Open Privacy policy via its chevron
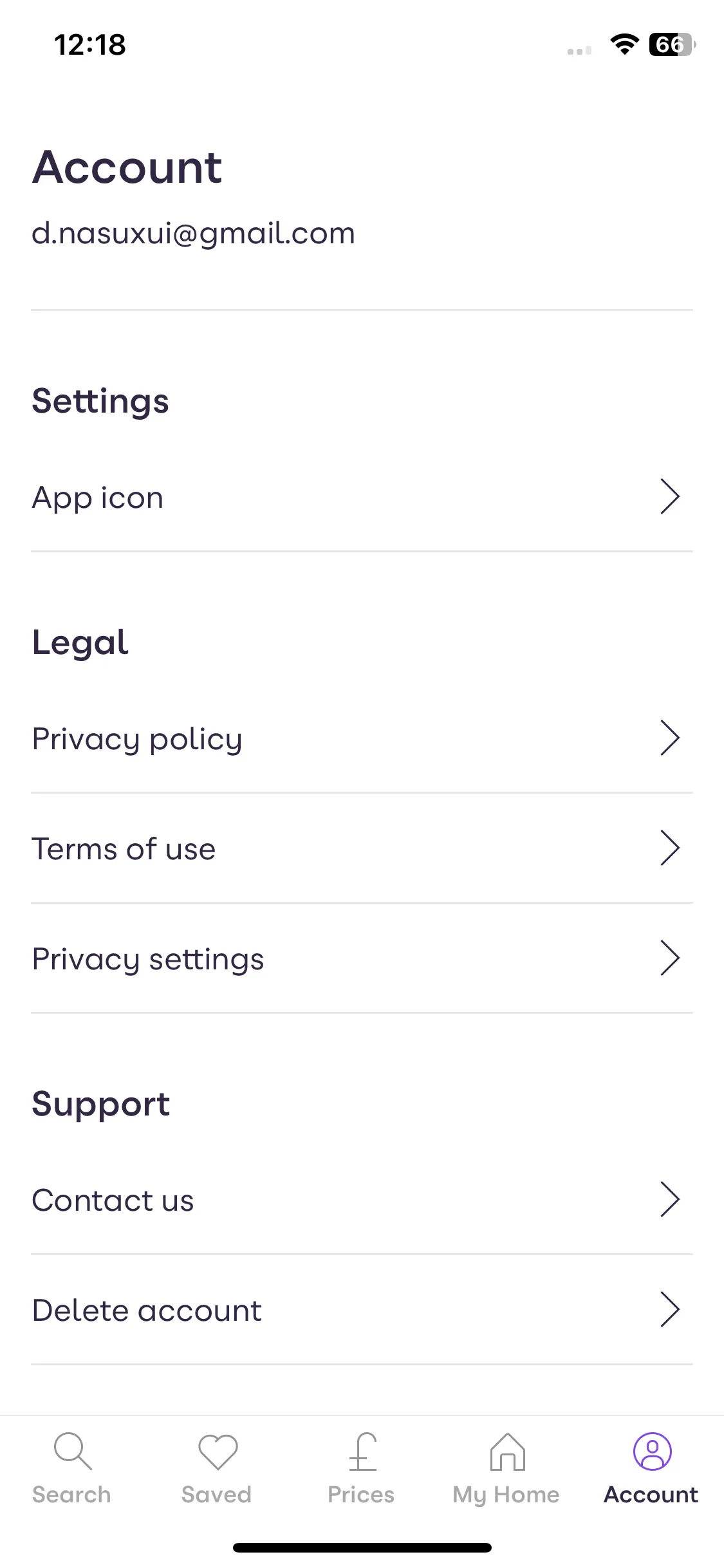The image size is (724, 1568). coord(670,738)
